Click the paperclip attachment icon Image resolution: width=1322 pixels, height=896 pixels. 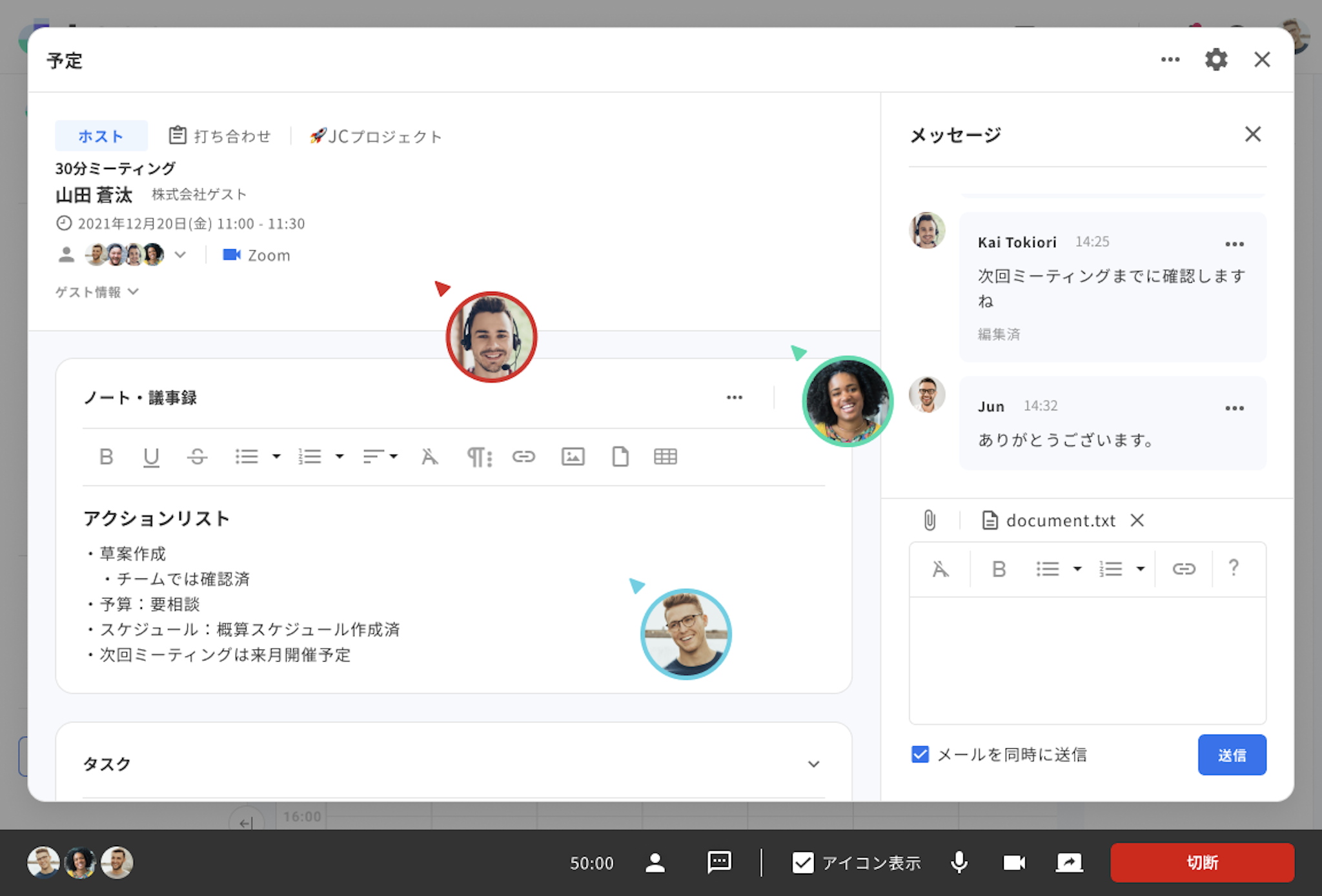[929, 520]
